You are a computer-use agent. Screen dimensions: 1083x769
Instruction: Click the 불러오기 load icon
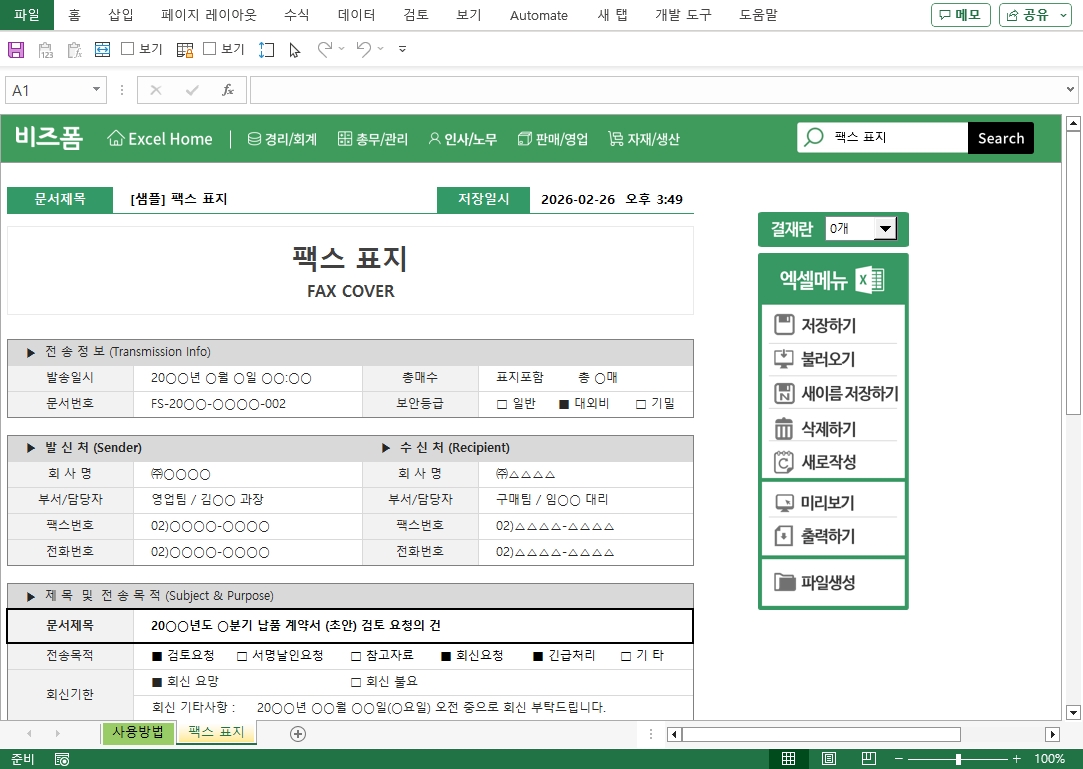coord(784,359)
